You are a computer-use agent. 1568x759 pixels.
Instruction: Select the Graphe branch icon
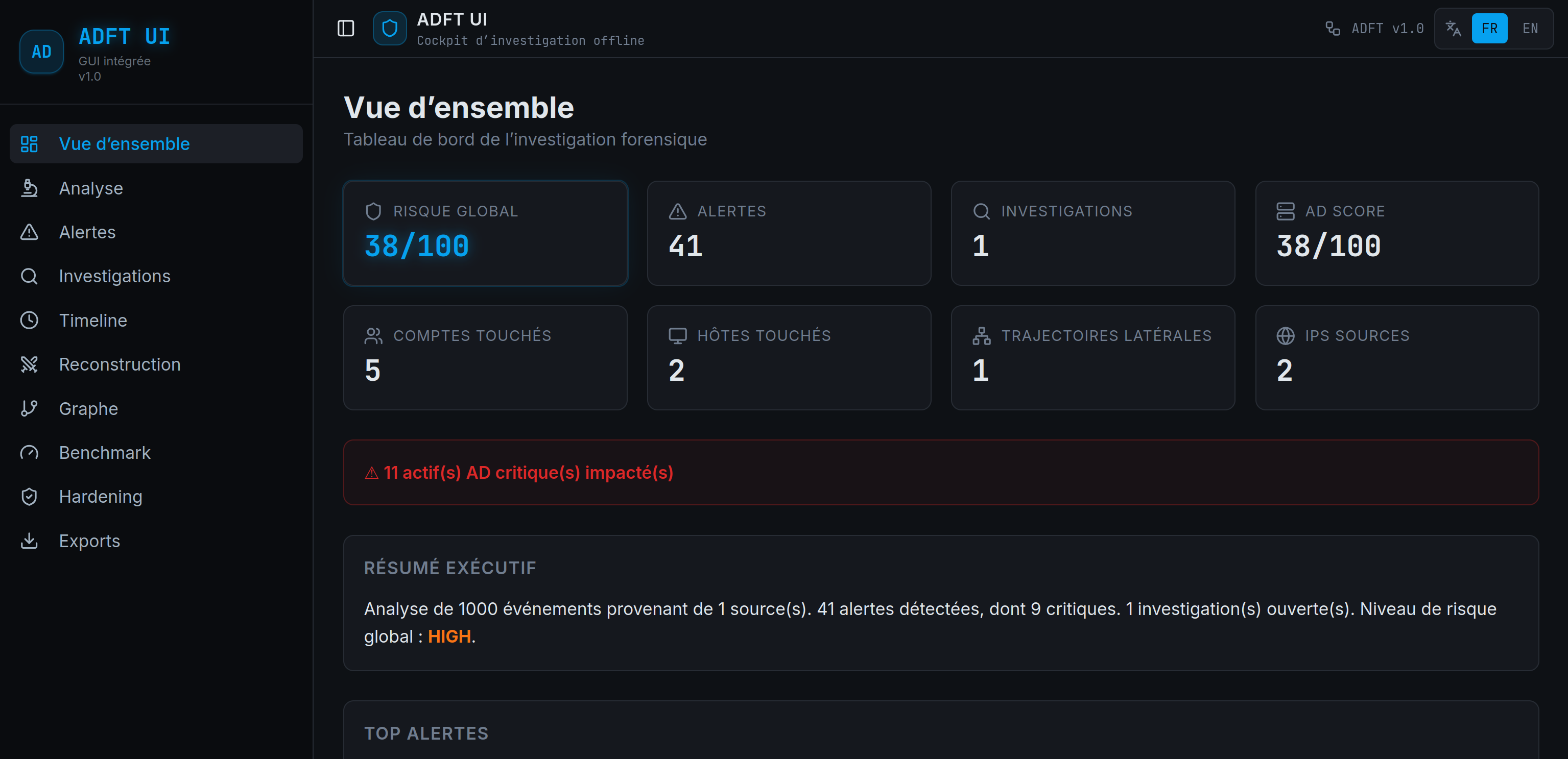pyautogui.click(x=29, y=408)
